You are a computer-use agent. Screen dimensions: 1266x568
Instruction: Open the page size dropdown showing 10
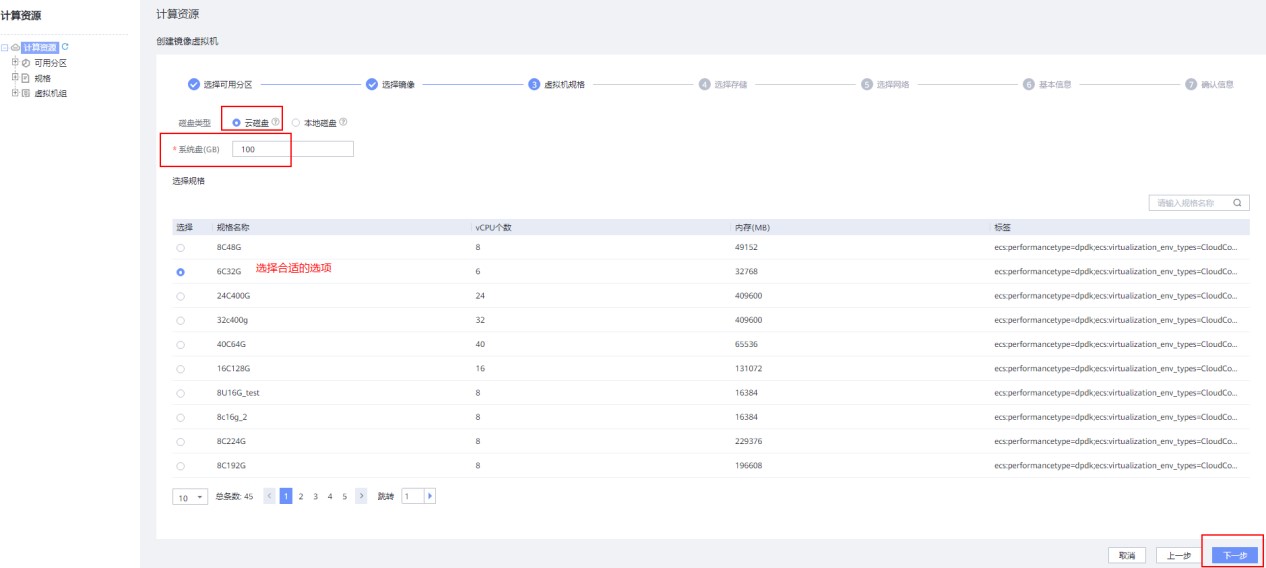(x=190, y=496)
